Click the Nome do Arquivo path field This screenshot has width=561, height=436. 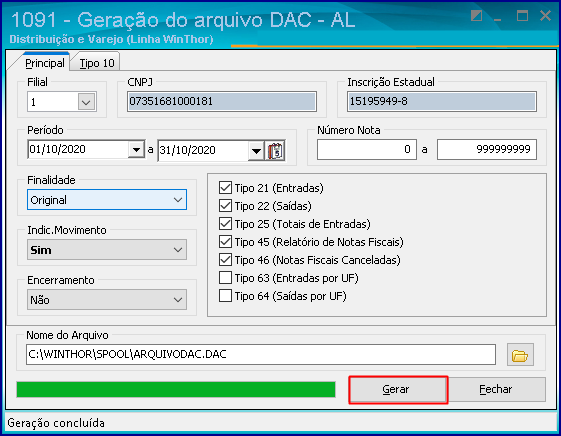(x=261, y=354)
